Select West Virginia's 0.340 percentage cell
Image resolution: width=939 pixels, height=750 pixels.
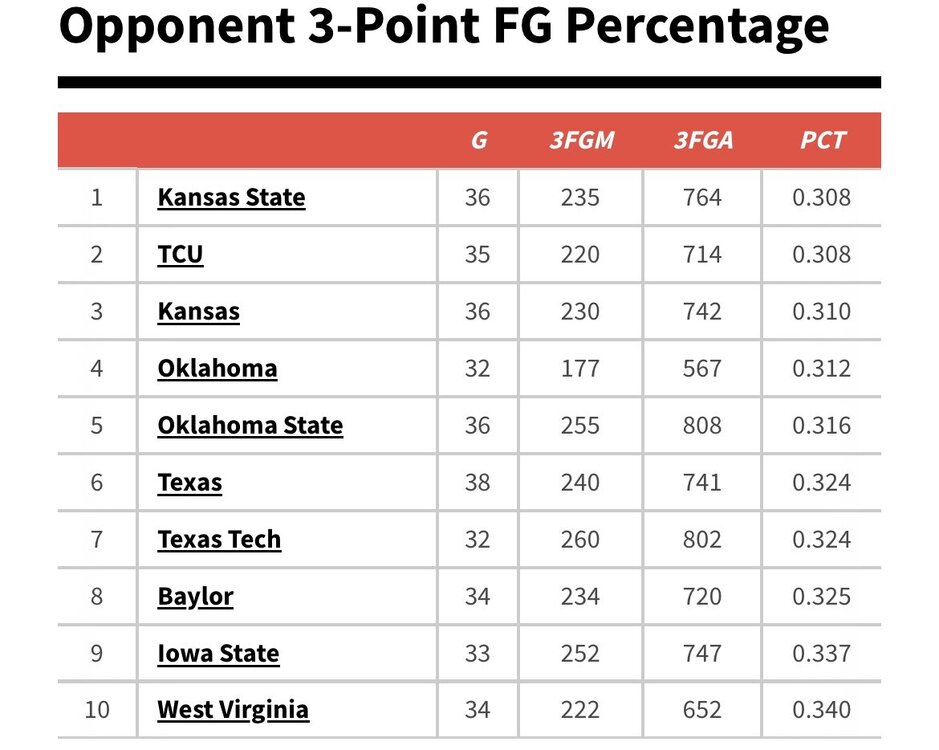[x=821, y=711]
